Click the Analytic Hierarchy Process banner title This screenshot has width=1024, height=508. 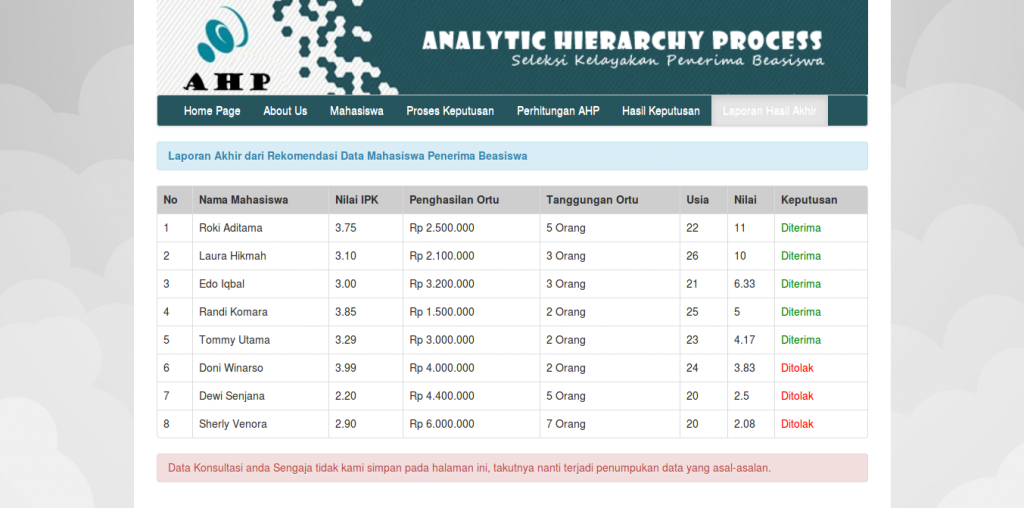(622, 41)
